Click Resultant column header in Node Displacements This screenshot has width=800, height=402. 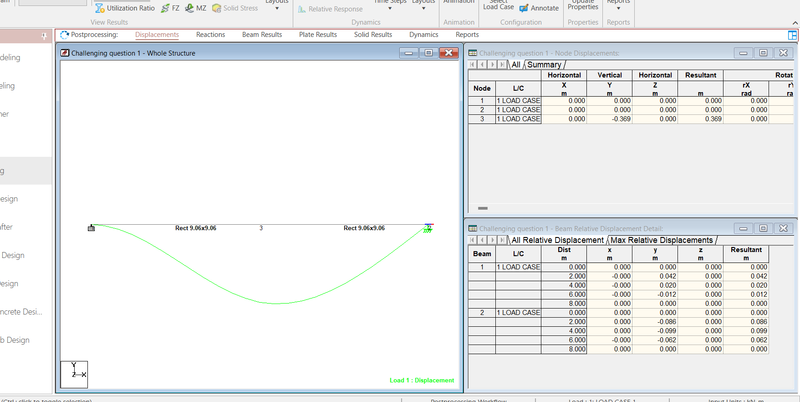click(701, 75)
